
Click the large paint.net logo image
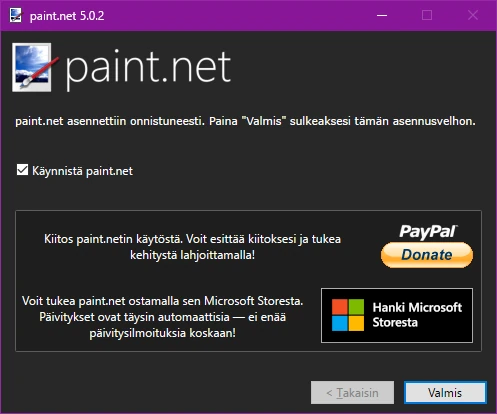coord(35,67)
